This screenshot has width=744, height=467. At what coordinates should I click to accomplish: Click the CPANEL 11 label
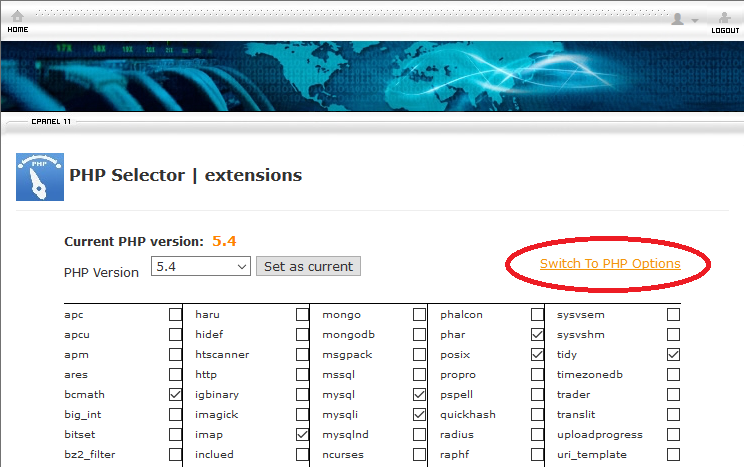(51, 121)
